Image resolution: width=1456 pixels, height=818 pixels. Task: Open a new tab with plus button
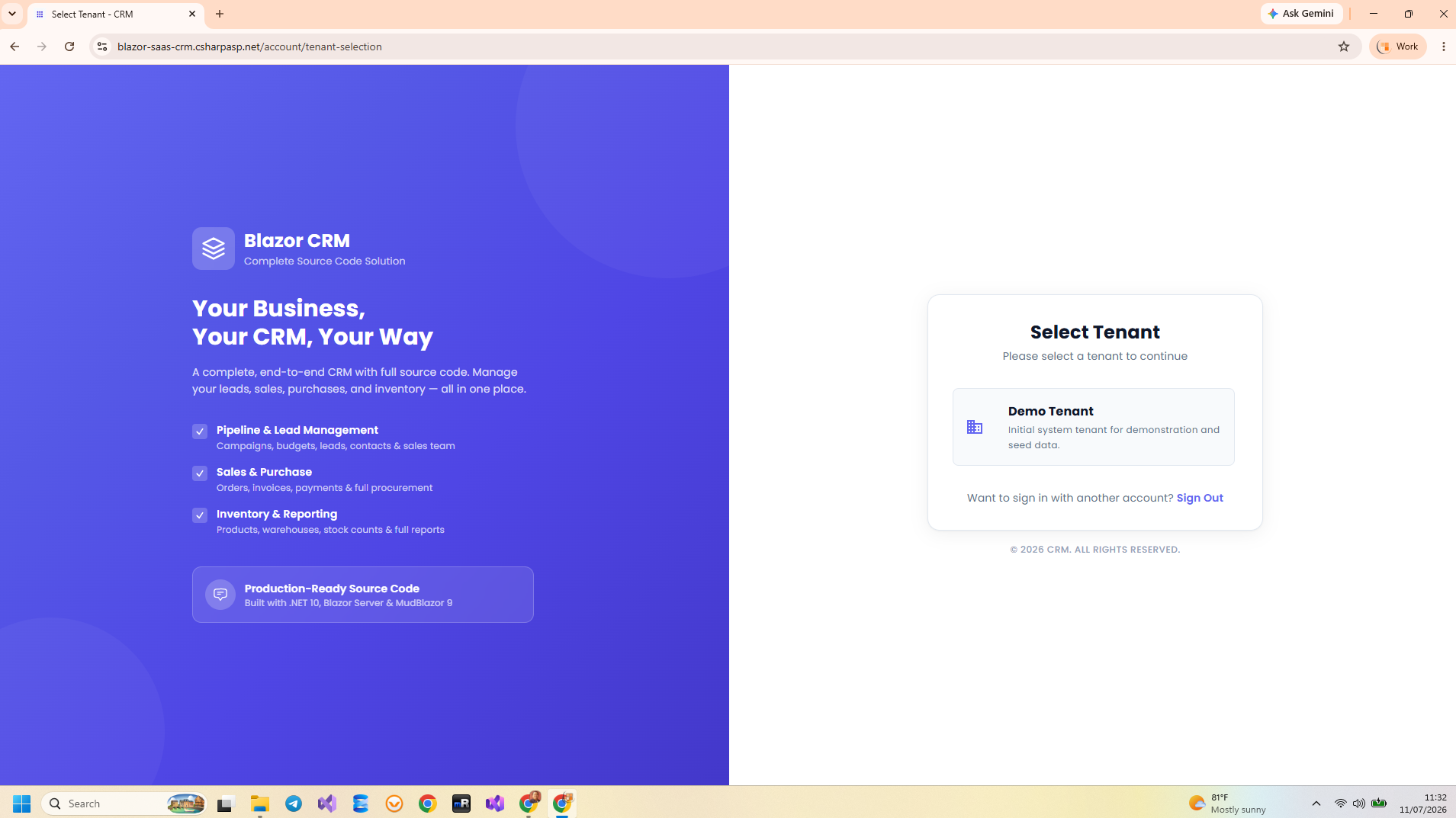coord(220,14)
